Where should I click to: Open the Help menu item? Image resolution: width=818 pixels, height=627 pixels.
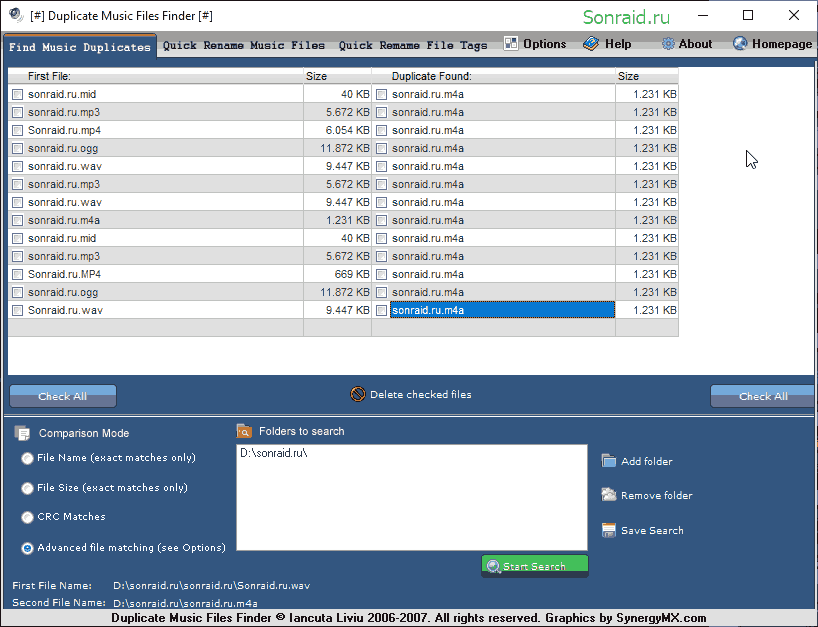607,44
